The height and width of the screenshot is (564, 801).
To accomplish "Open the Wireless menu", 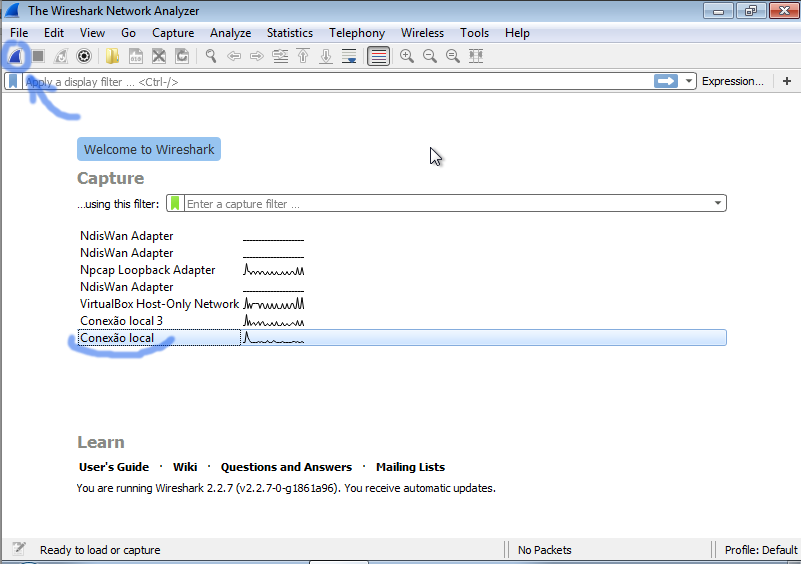I will coord(422,33).
